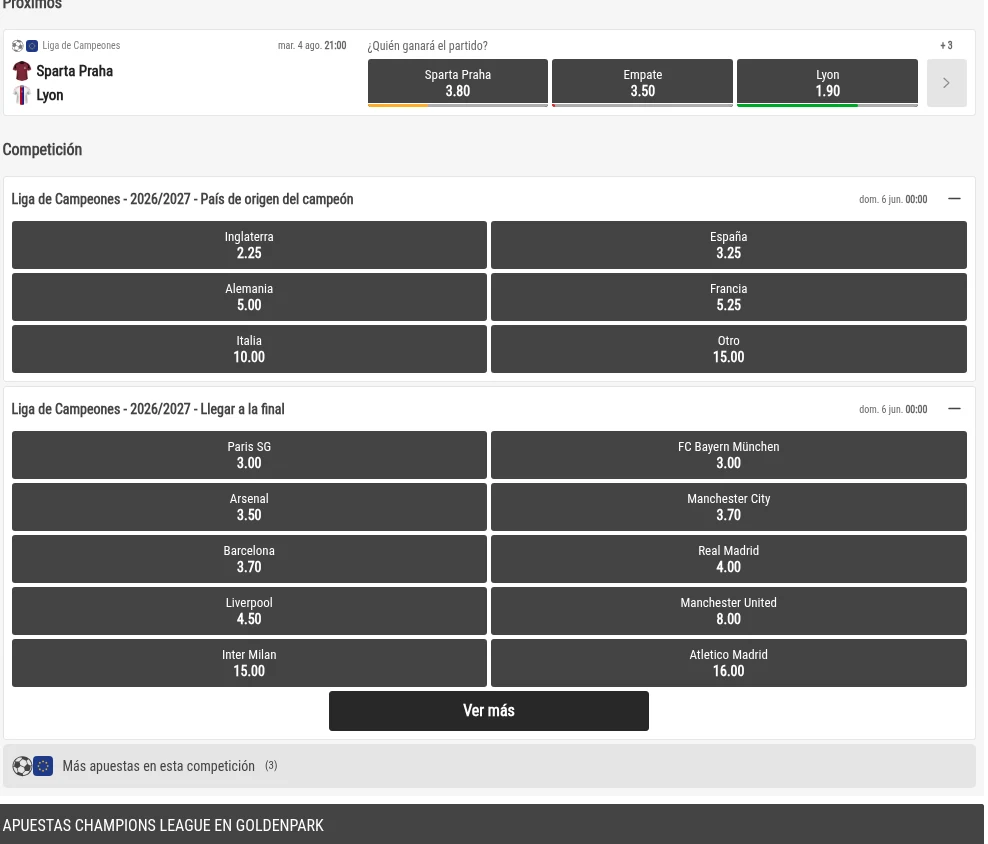Click the Sparta Praha team jersey icon
988x844 pixels.
[21, 71]
